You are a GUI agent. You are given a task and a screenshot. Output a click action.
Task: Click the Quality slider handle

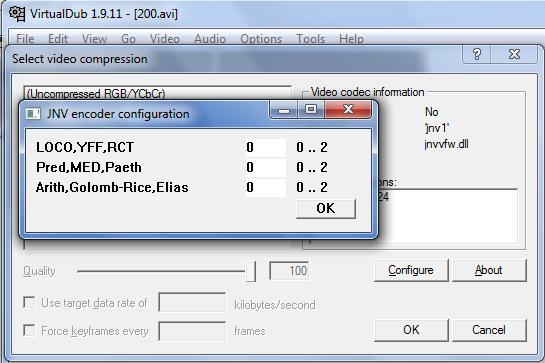pos(251,272)
